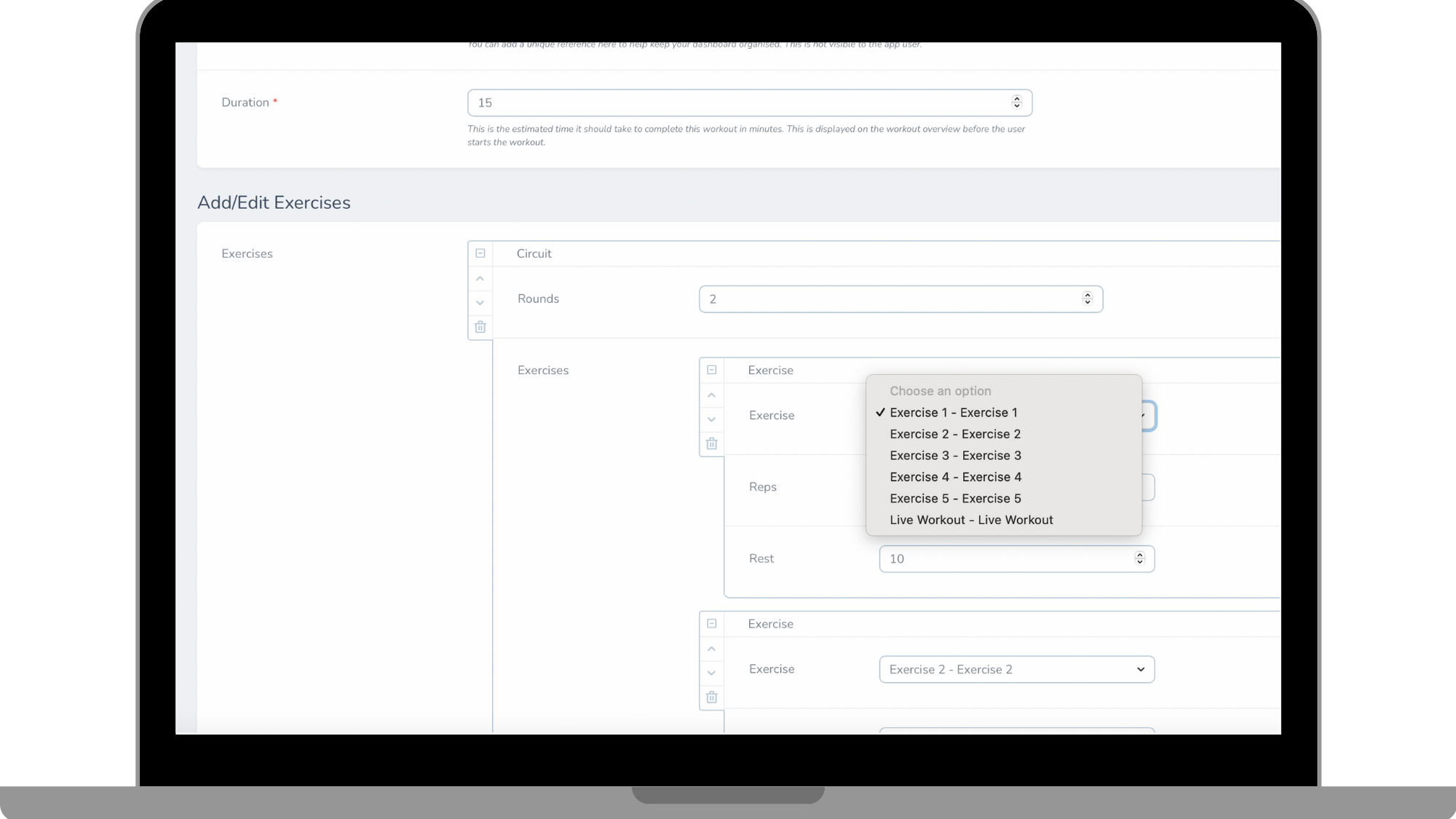The image size is (1456, 819).
Task: Pick Exercise 5 - Exercise 5 from list
Action: tap(955, 499)
